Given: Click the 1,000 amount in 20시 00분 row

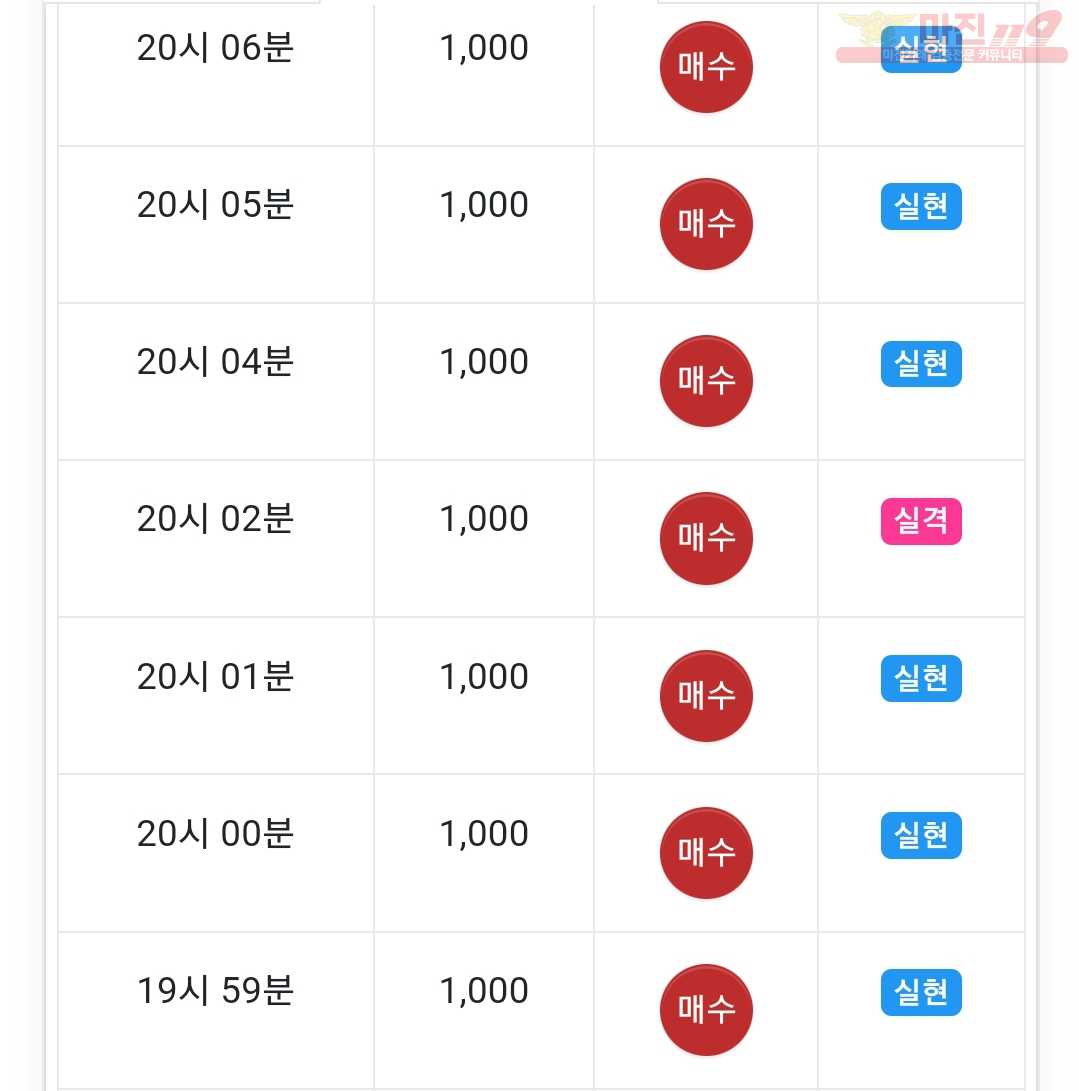Looking at the screenshot, I should (x=484, y=834).
